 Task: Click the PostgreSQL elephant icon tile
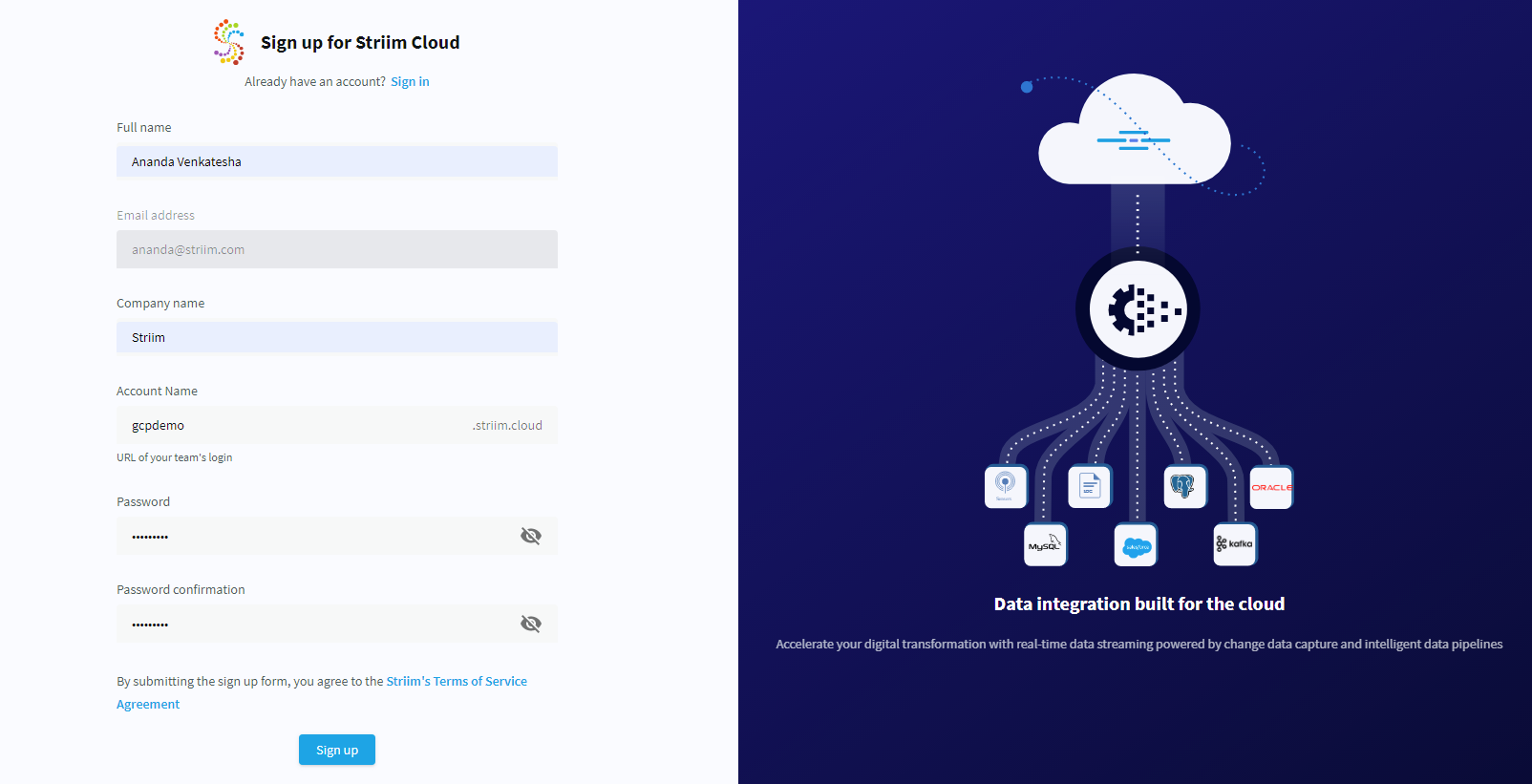click(1183, 487)
